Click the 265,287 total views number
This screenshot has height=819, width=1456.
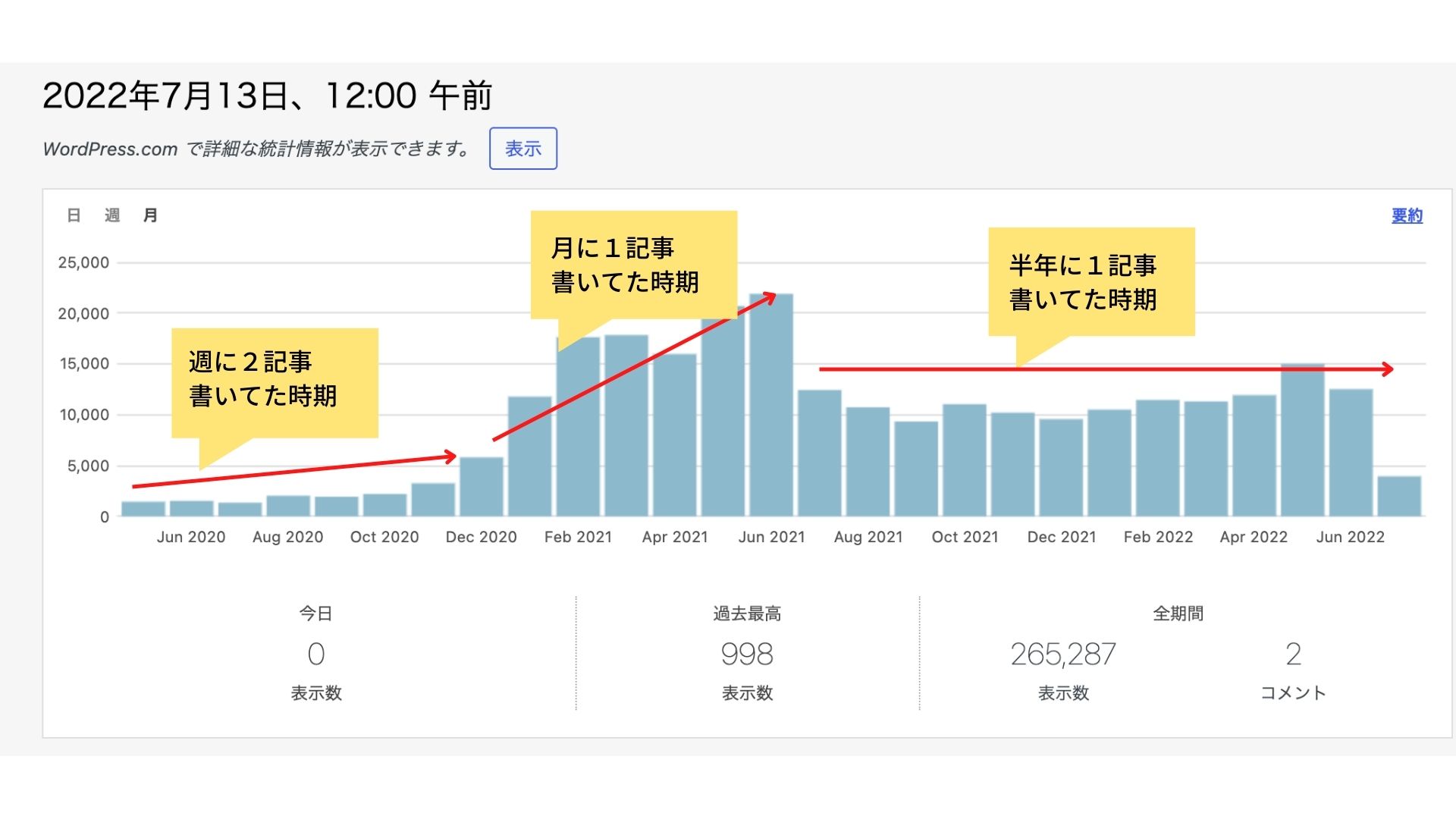pyautogui.click(x=1063, y=654)
